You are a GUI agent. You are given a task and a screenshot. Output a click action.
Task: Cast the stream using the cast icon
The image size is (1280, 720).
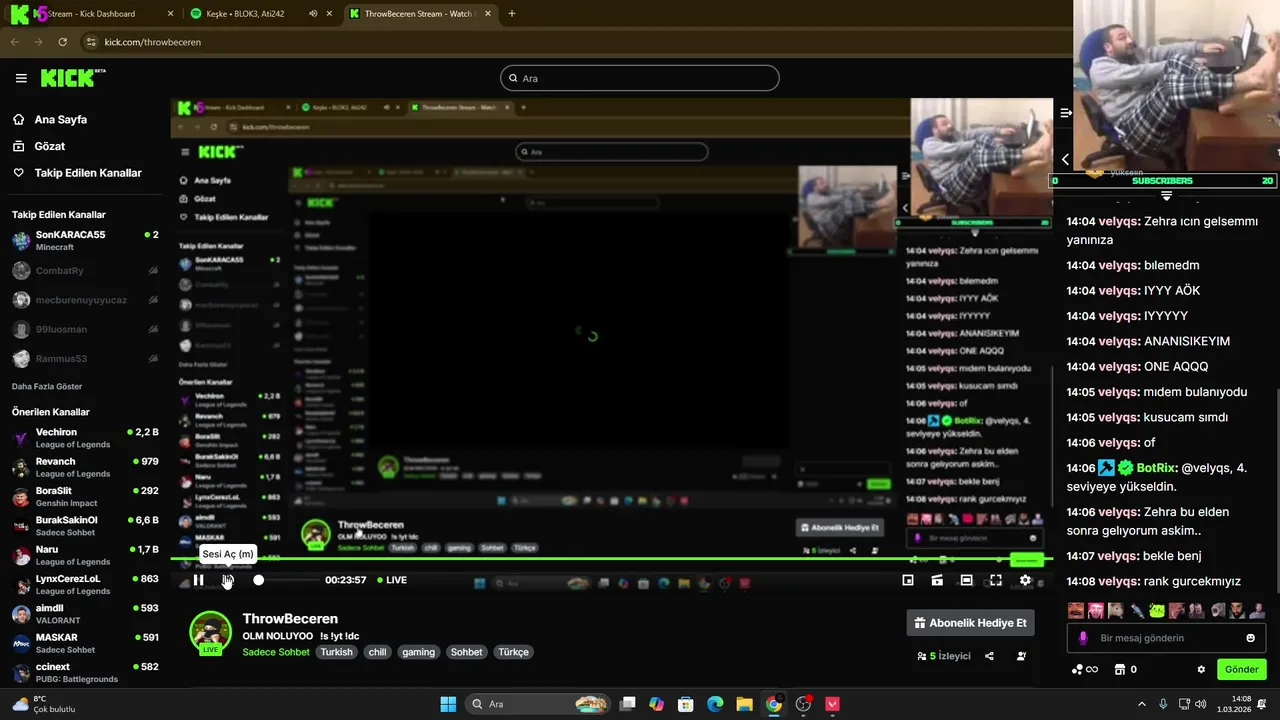click(937, 580)
